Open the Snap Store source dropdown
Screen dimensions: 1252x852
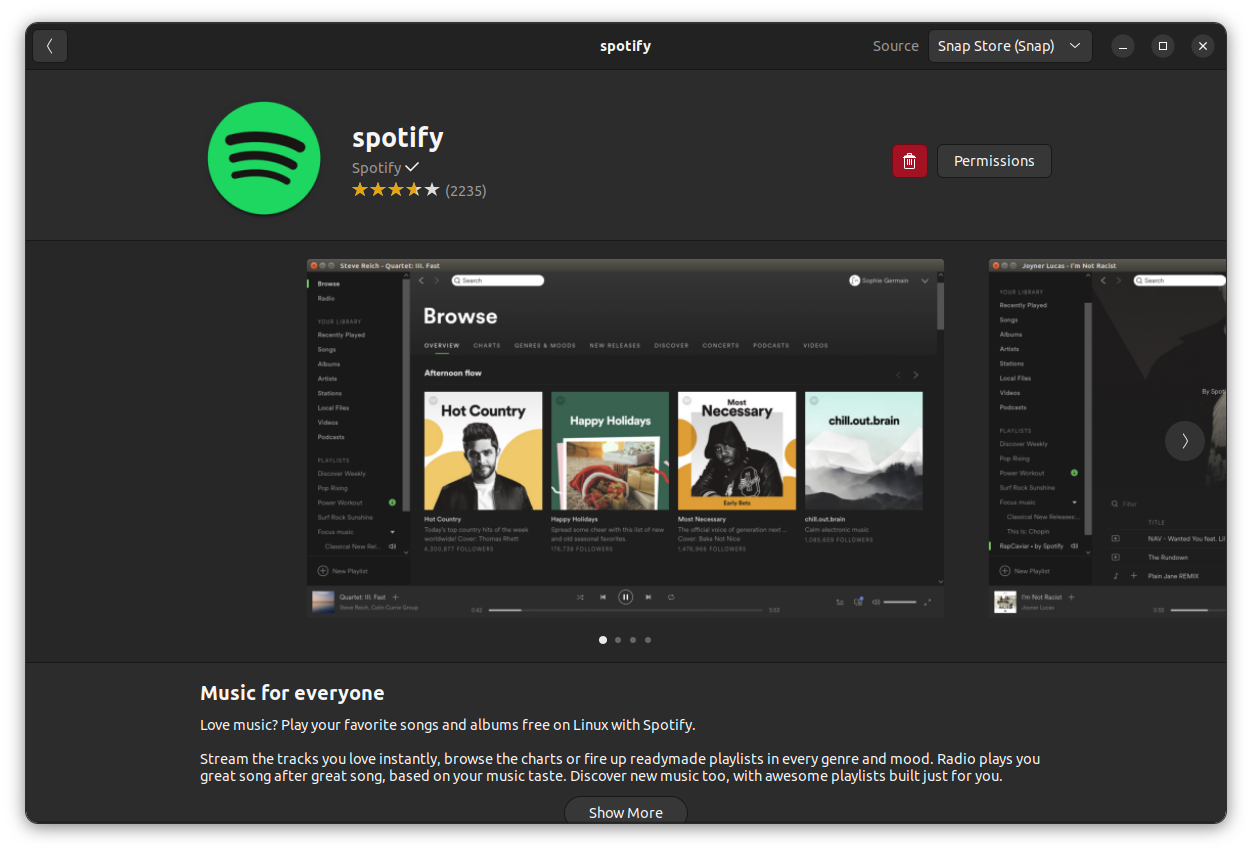1009,45
